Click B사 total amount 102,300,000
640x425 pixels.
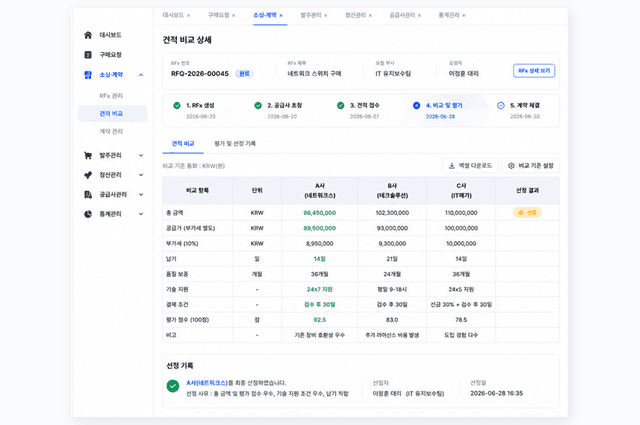[392, 213]
